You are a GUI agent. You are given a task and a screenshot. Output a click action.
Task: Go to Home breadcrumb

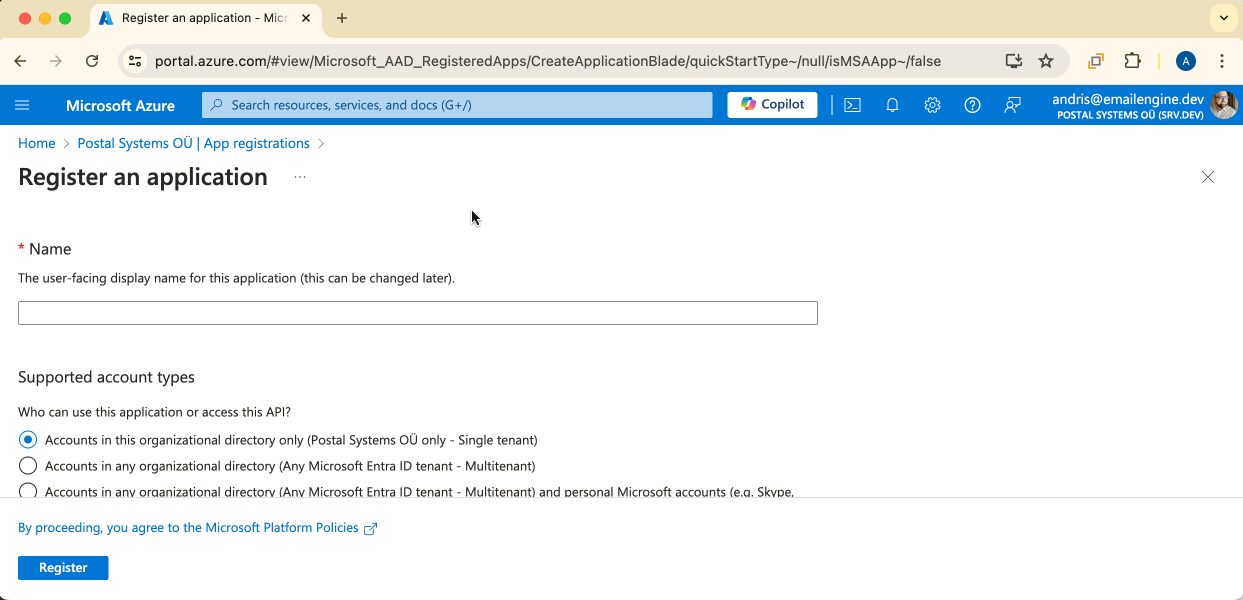[x=37, y=143]
